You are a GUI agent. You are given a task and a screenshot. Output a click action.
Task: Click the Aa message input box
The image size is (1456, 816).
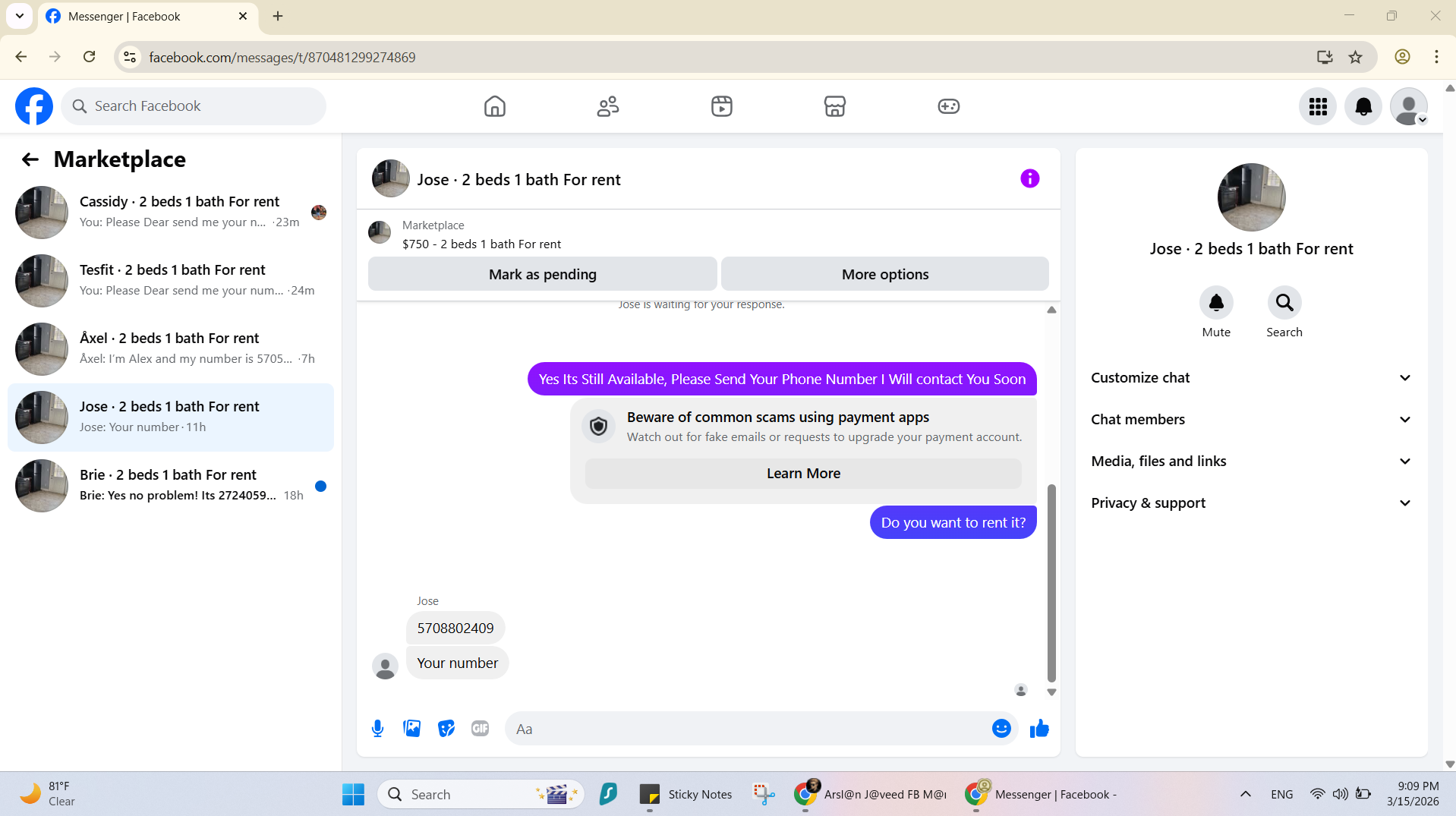pos(748,729)
